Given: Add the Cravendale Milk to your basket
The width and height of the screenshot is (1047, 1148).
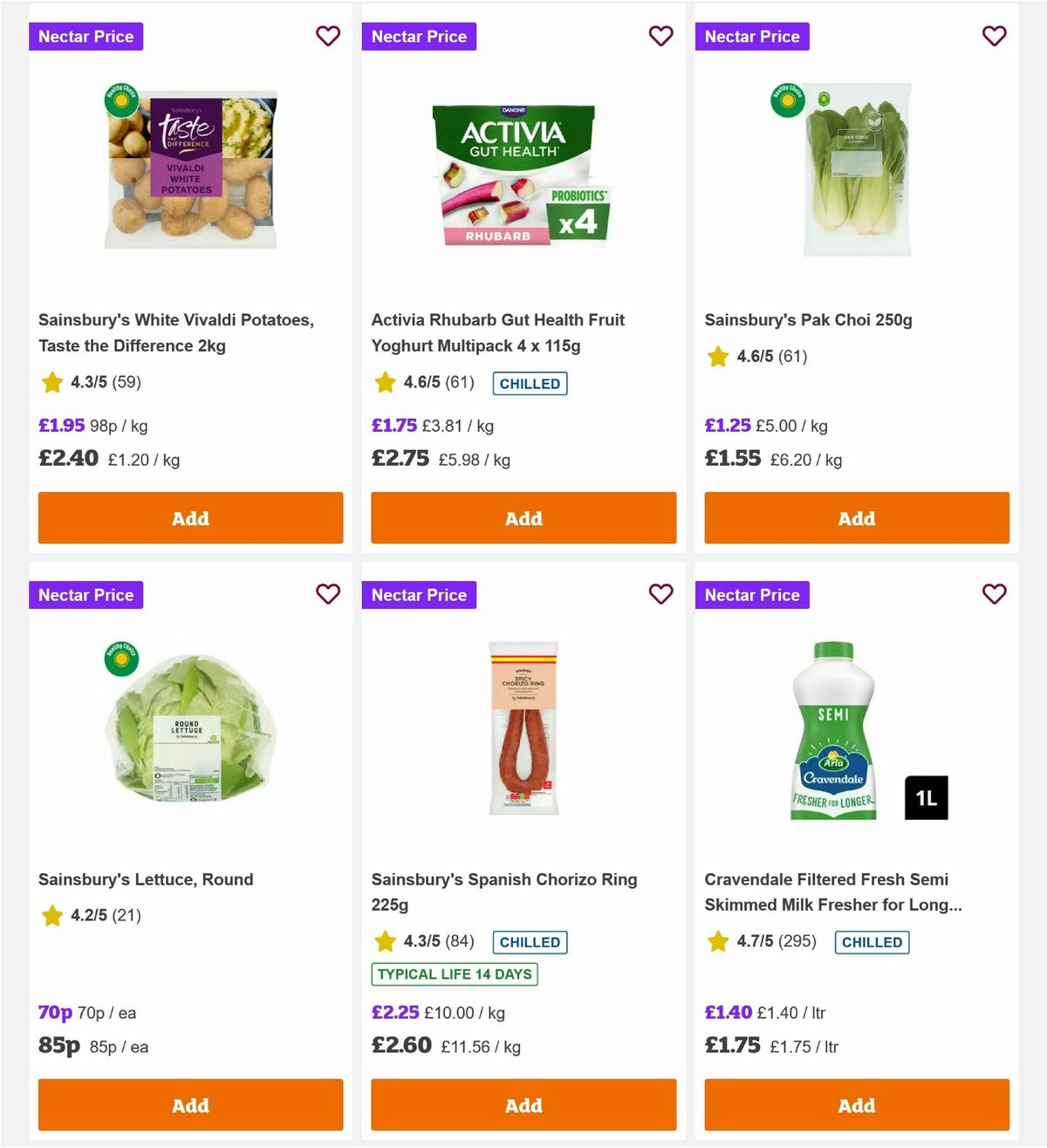Looking at the screenshot, I should pyautogui.click(x=856, y=1105).
